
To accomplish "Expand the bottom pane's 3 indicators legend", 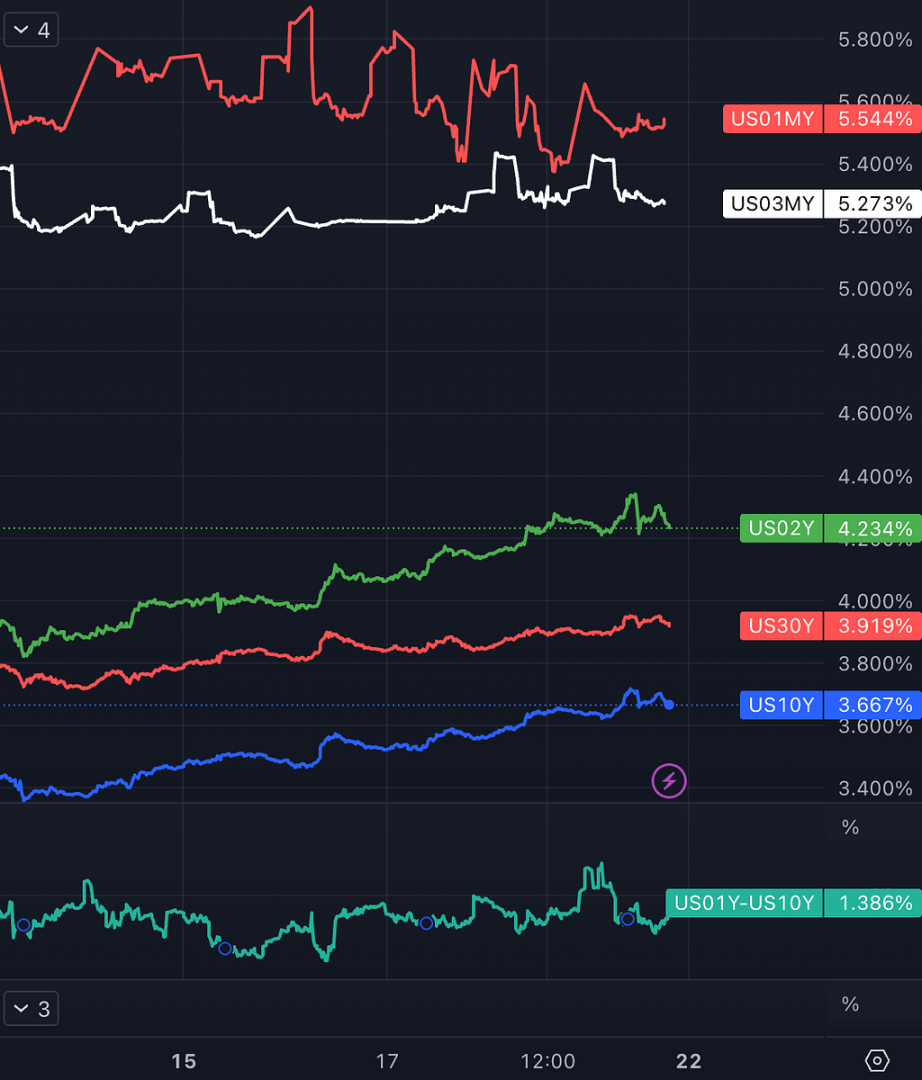I will 31,1009.
